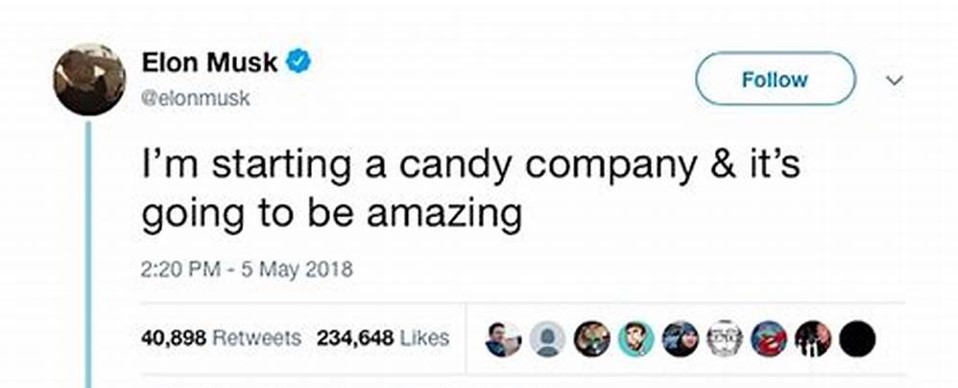The width and height of the screenshot is (958, 388).
Task: Open the candy company tweet text
Action: [x=470, y=189]
